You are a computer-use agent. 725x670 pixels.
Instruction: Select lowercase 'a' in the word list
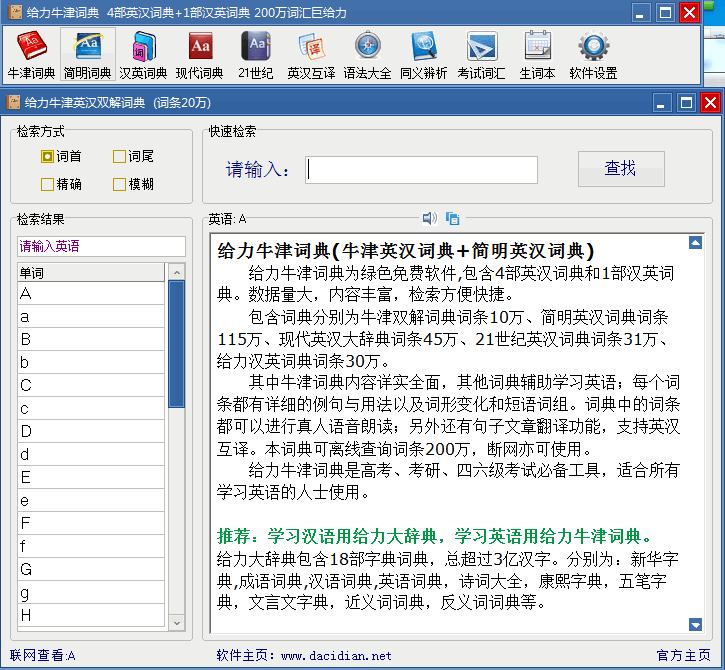click(x=91, y=316)
